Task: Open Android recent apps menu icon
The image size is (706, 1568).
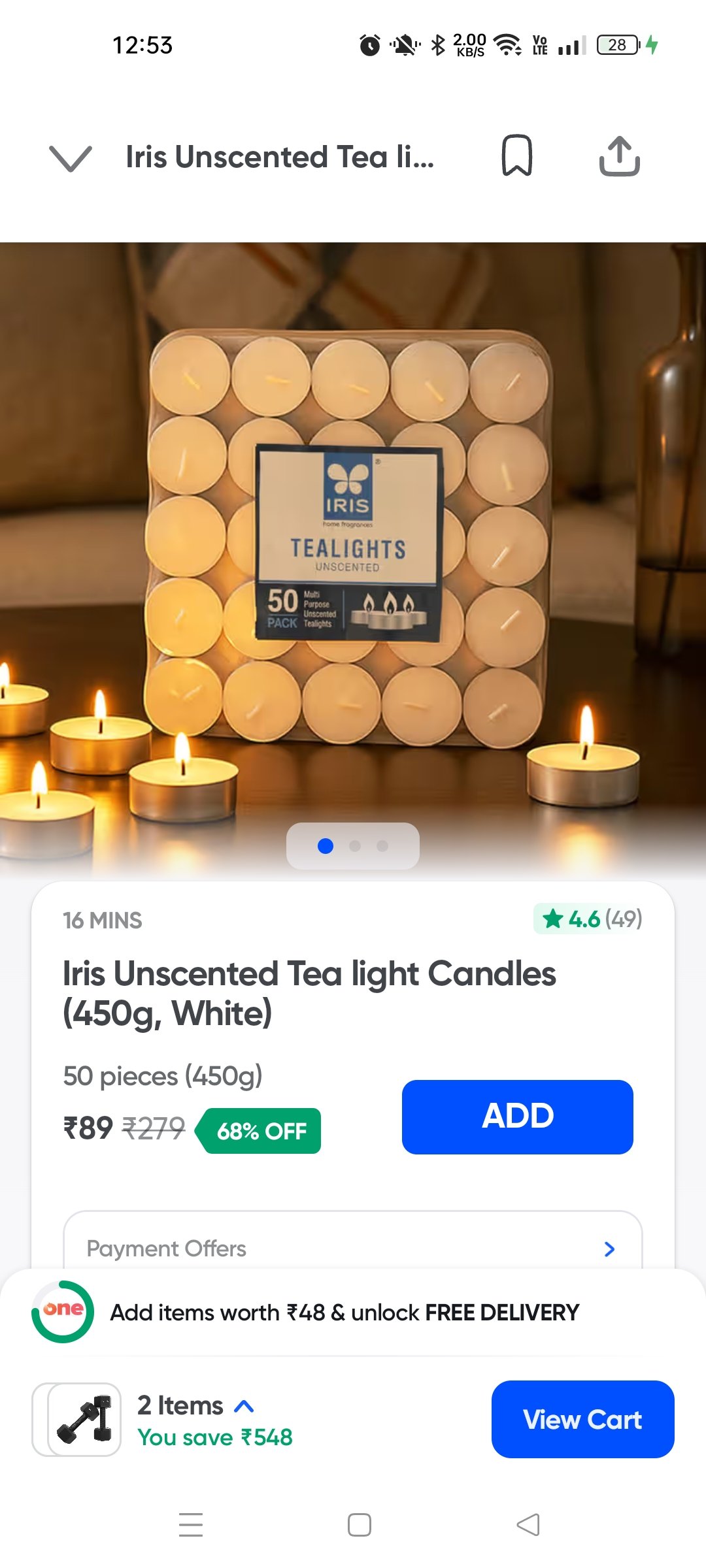Action: 191,1525
